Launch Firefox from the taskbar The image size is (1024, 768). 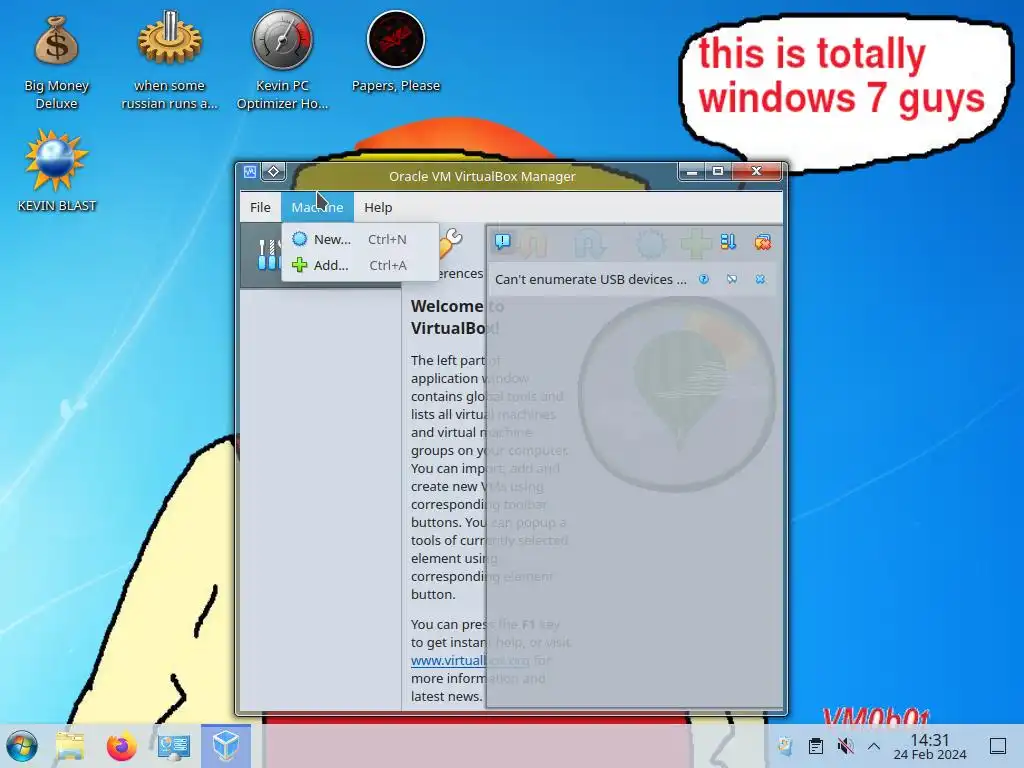[121, 746]
